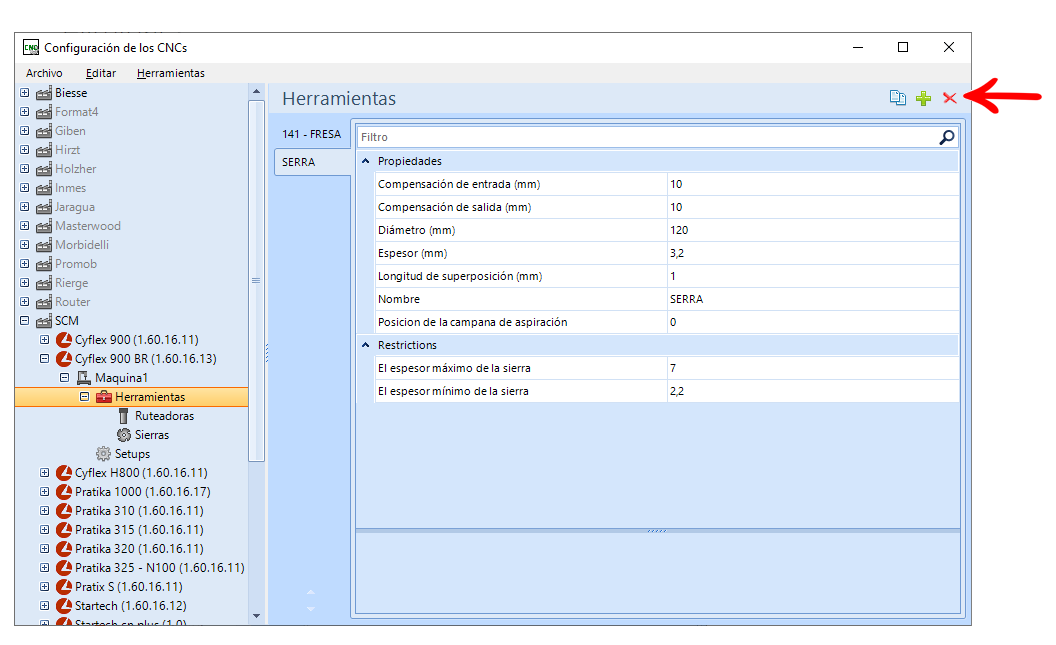Select the Sierras saw blade icon
This screenshot has height=645, width=1056.
pos(124,435)
